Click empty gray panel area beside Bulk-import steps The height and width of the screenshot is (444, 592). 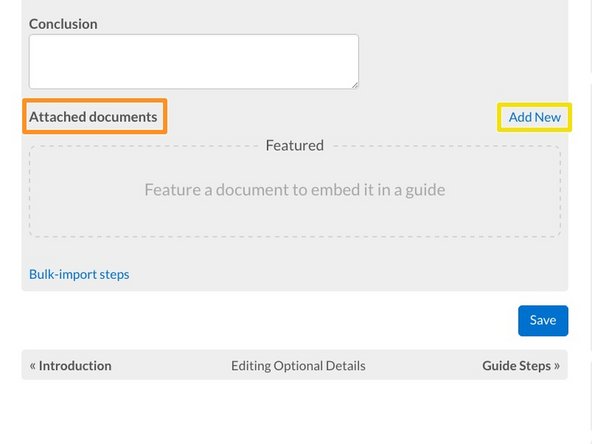pyautogui.click(x=340, y=274)
